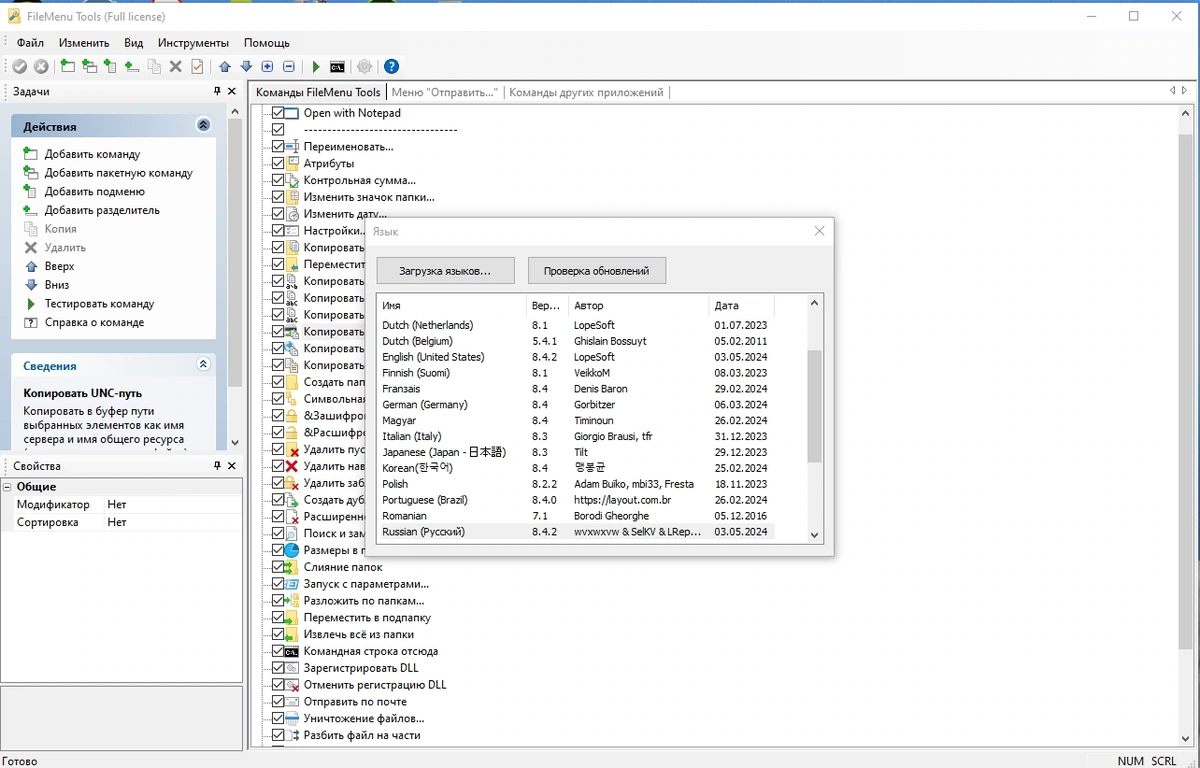Viewport: 1200px width, 768px height.
Task: Switch to Команды других приложений tab
Action: click(x=586, y=92)
